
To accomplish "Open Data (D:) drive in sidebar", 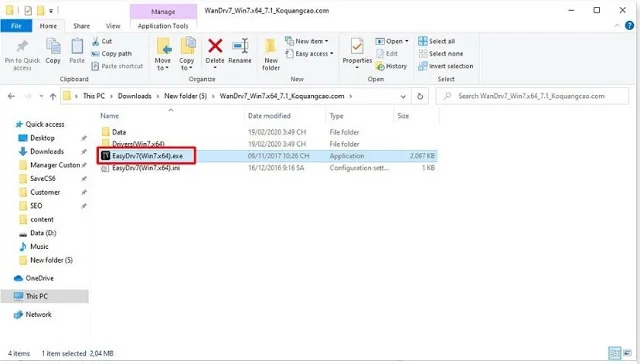I will (x=43, y=233).
